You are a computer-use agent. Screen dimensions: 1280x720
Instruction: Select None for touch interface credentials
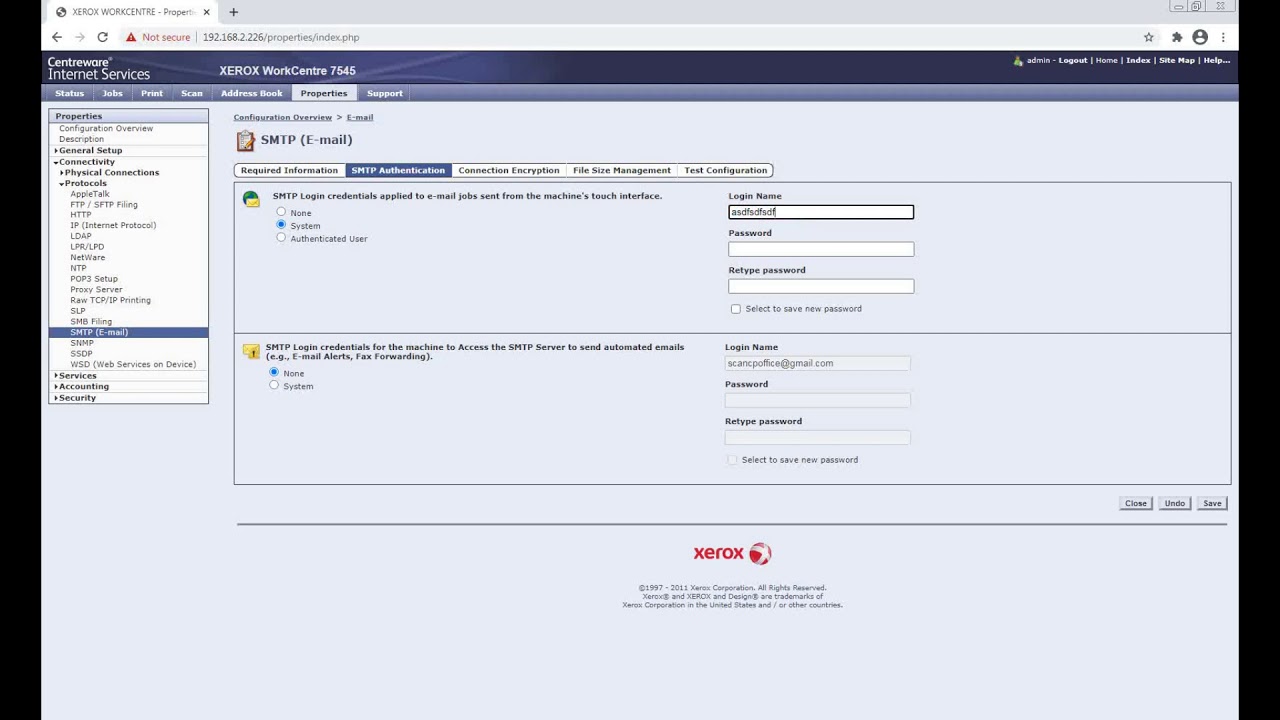281,212
